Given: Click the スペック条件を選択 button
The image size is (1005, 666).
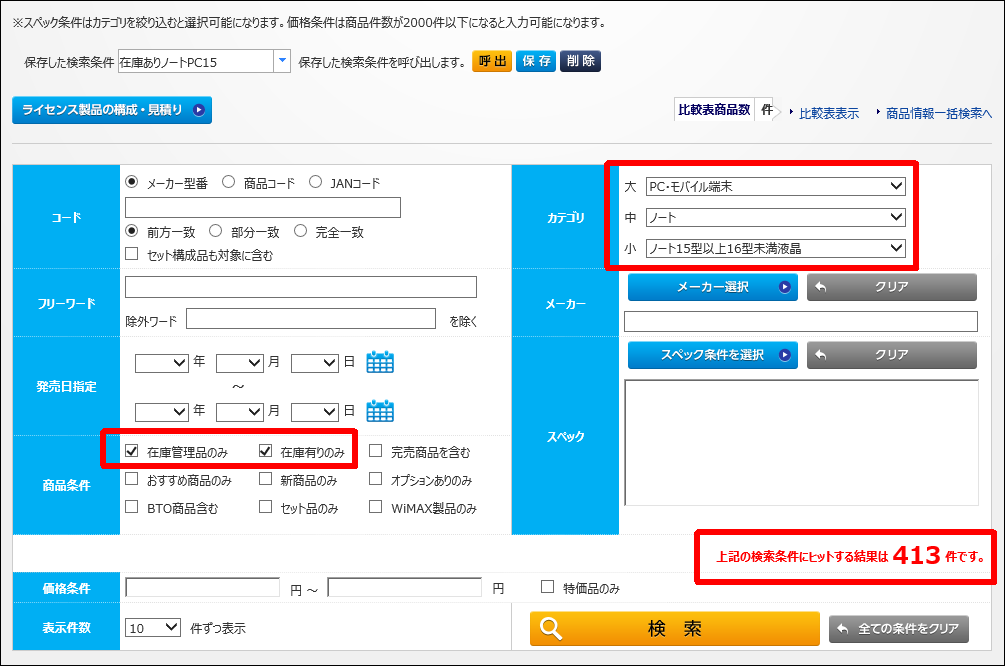Looking at the screenshot, I should pos(712,355).
